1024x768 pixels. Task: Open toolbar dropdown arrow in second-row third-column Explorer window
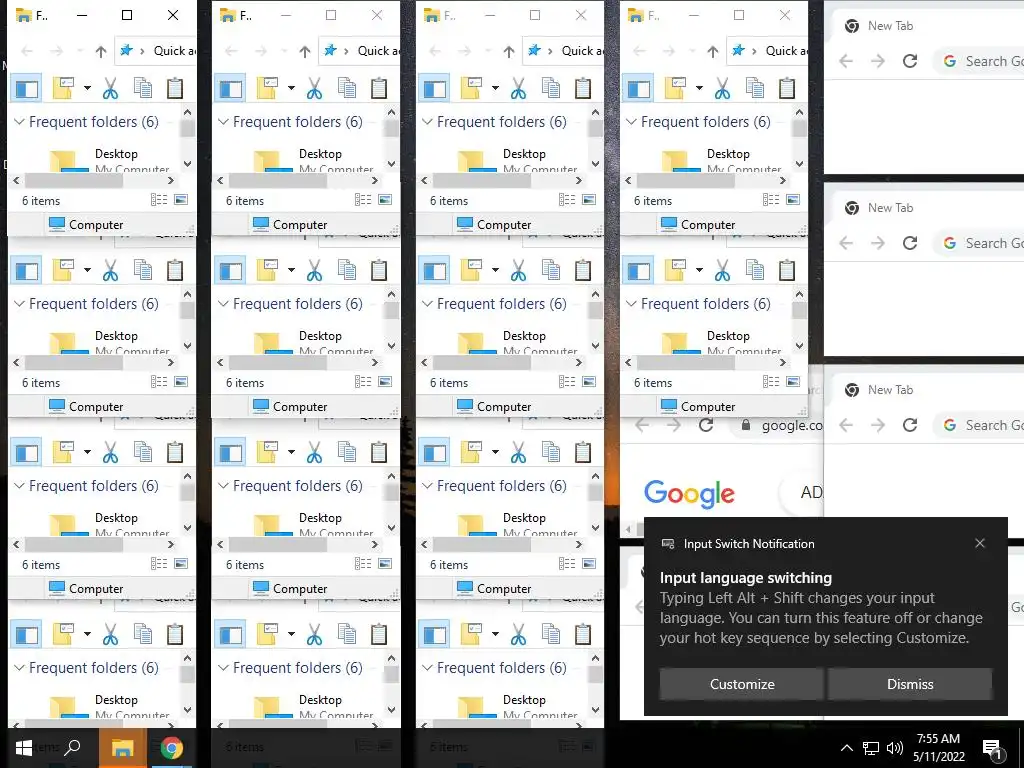[x=495, y=270]
